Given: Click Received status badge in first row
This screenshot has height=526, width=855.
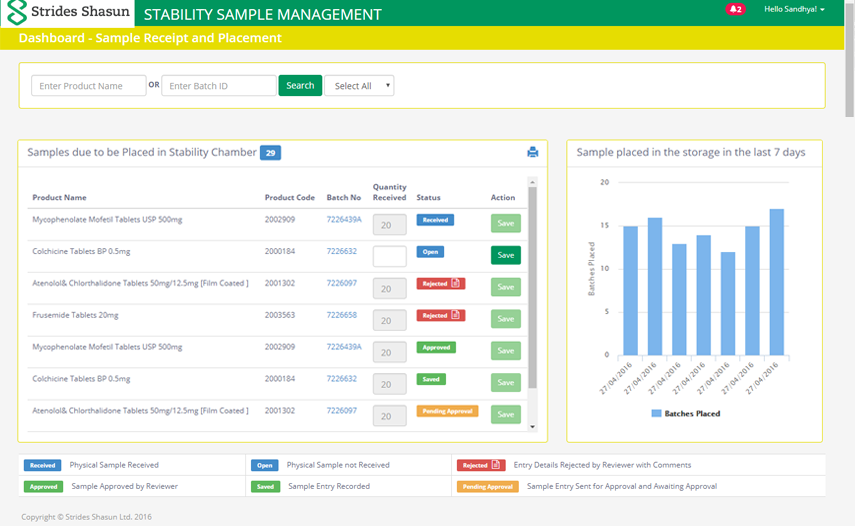Looking at the screenshot, I should 434,220.
